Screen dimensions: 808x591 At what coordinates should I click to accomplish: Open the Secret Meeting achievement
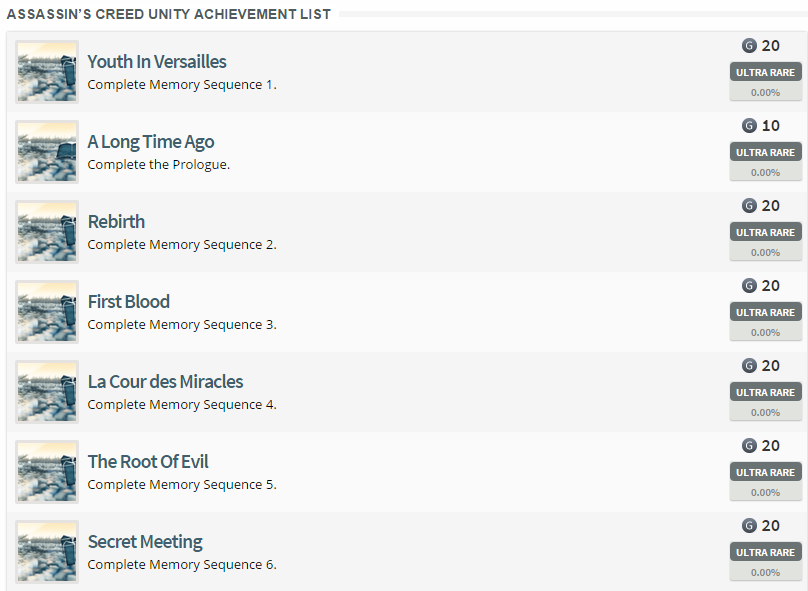pos(144,541)
